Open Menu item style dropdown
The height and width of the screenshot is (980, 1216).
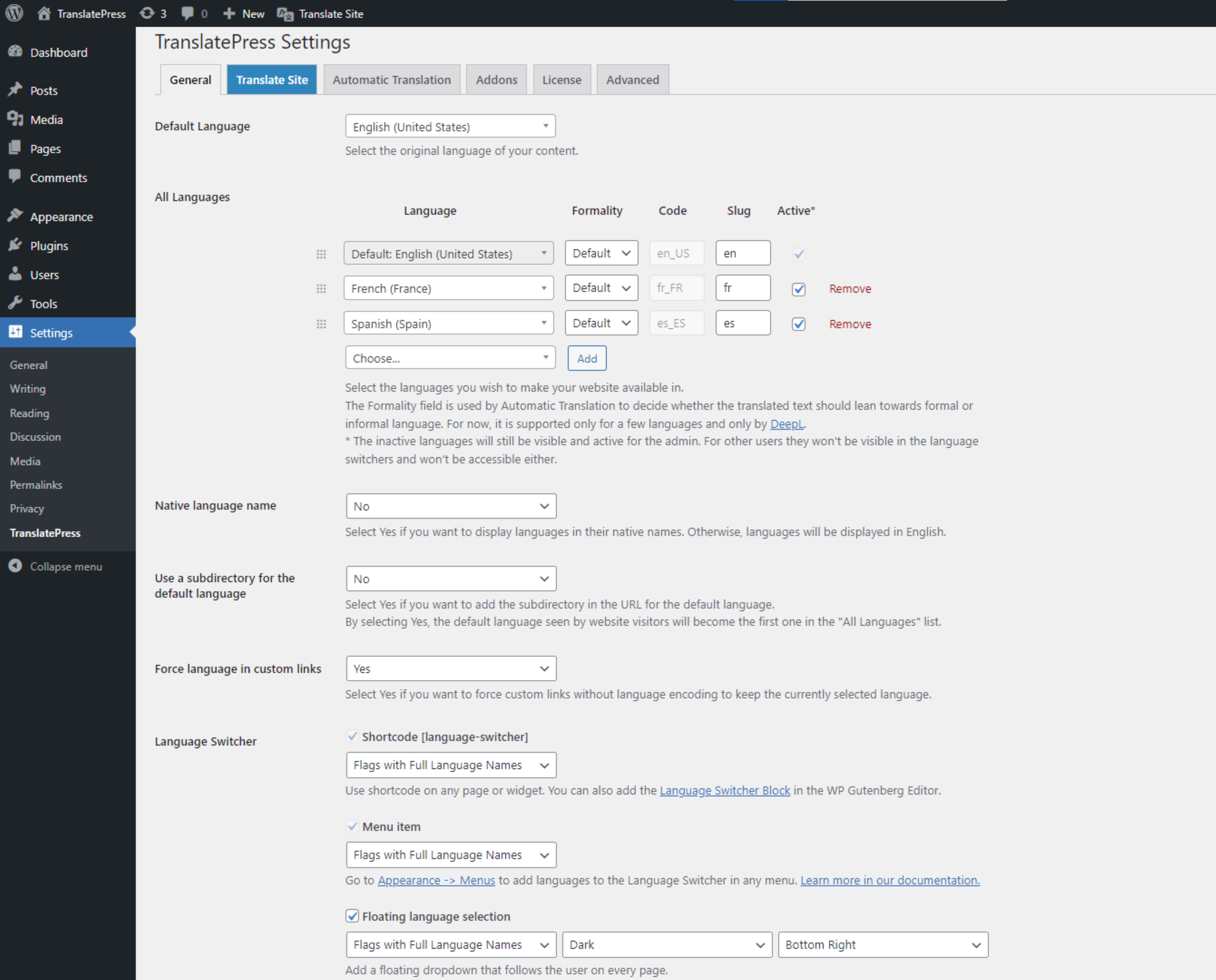point(451,855)
